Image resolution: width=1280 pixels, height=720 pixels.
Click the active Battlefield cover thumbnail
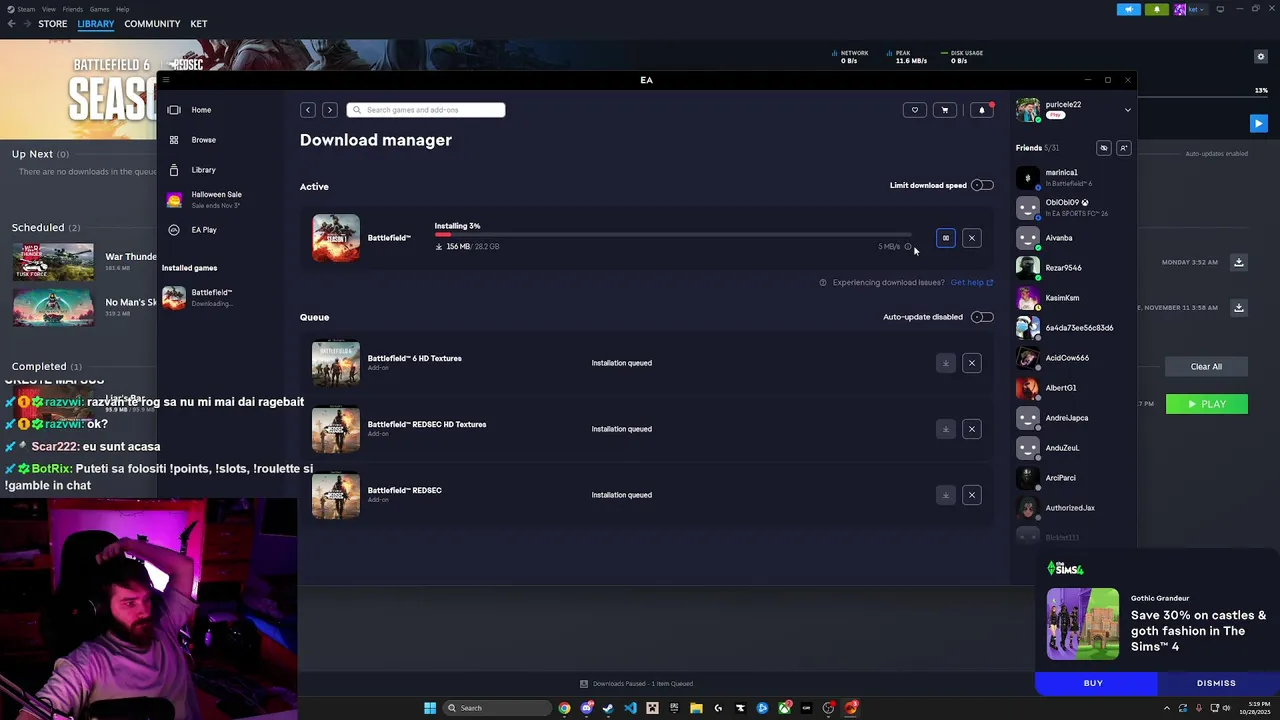tap(336, 238)
